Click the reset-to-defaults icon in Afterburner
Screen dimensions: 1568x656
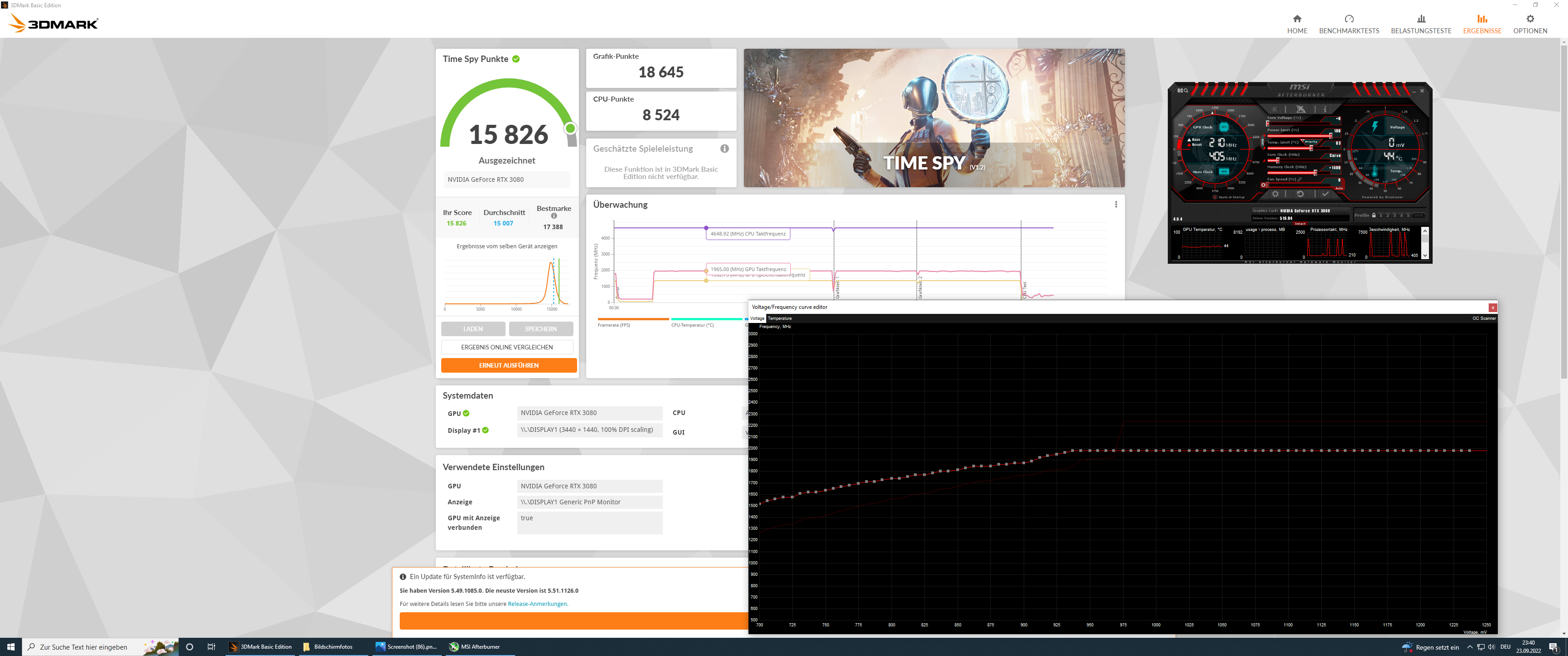[1301, 194]
